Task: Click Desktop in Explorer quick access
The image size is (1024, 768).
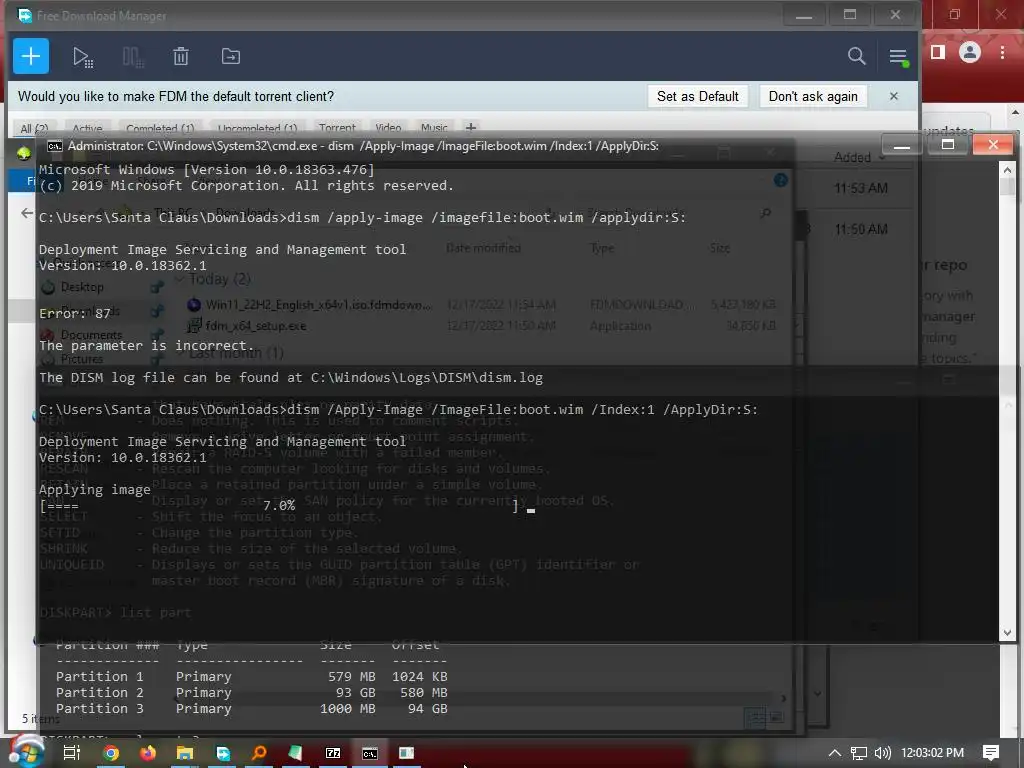Action: pyautogui.click(x=82, y=287)
